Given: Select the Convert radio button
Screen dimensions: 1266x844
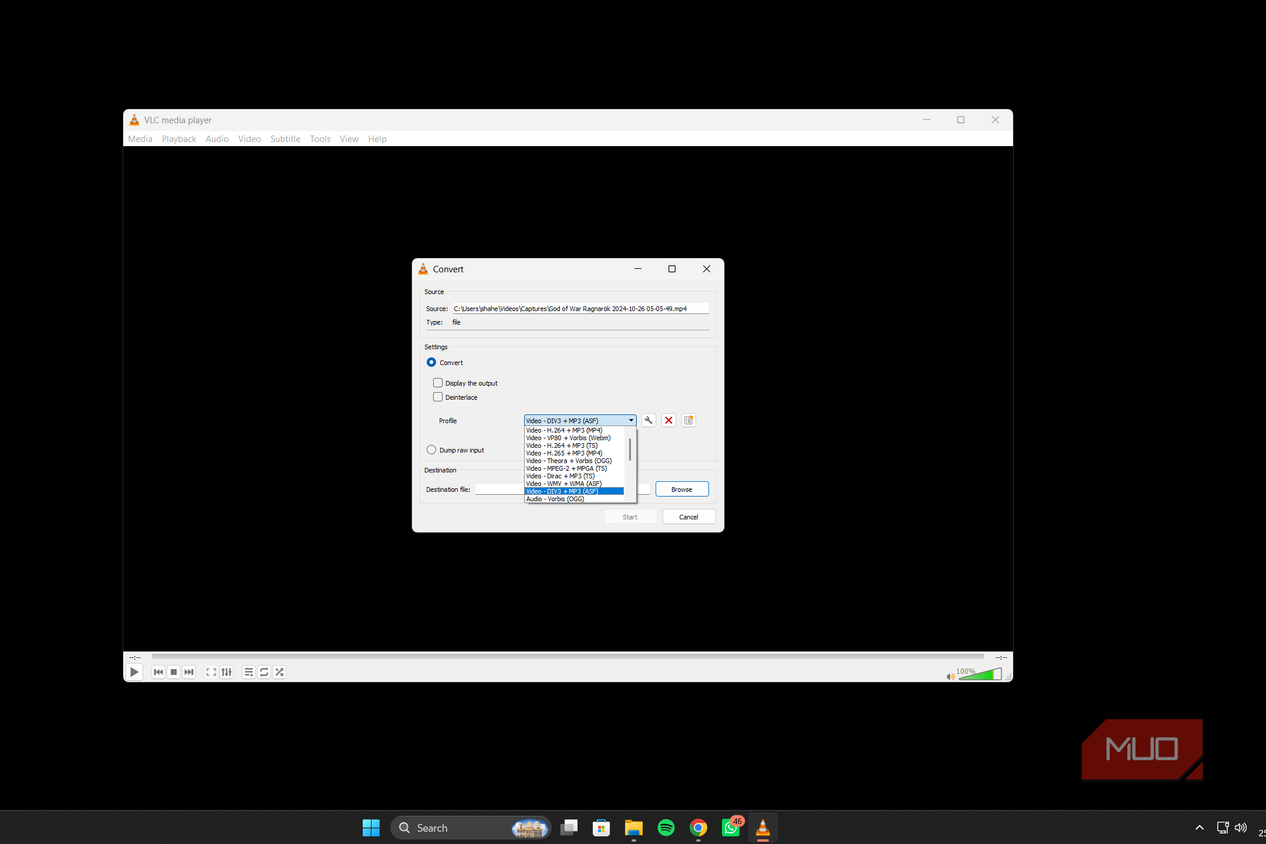Looking at the screenshot, I should (431, 362).
